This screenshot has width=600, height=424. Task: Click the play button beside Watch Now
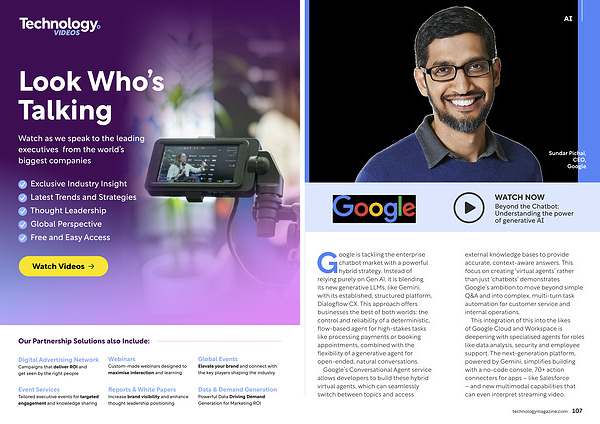(x=469, y=207)
